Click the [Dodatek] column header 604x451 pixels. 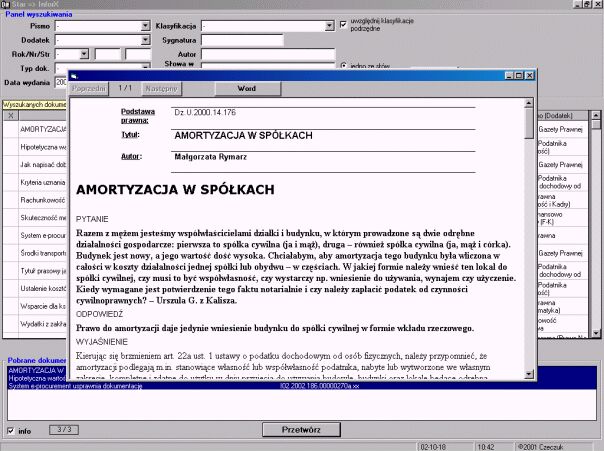pyautogui.click(x=563, y=115)
